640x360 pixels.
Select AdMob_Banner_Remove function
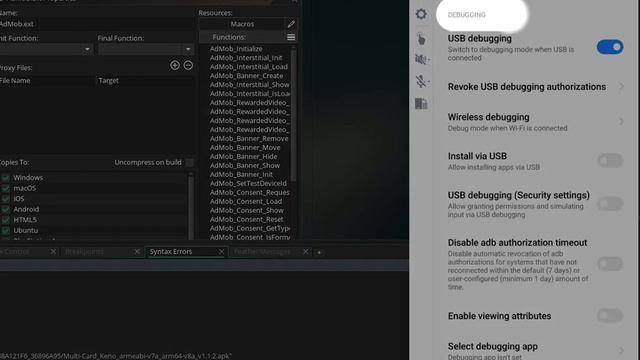[x=249, y=138]
